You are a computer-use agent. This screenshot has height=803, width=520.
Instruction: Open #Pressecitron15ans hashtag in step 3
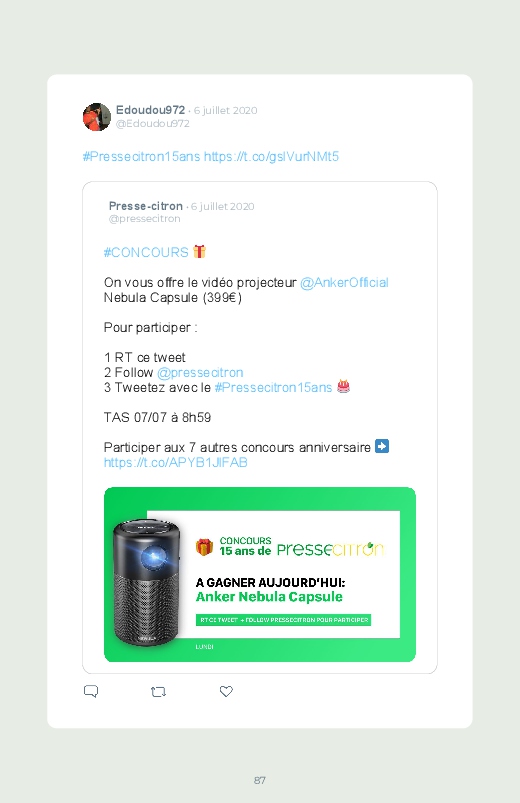(x=273, y=387)
